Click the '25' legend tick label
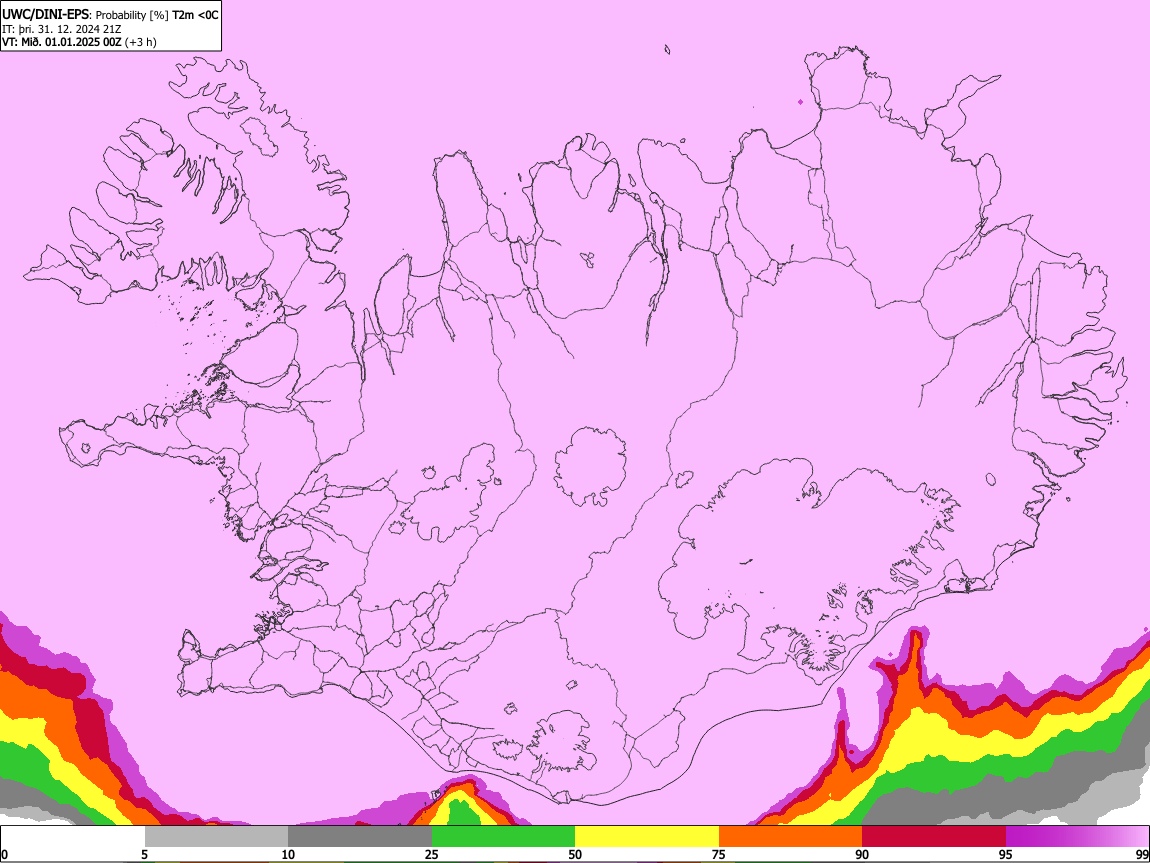This screenshot has height=863, width=1150. [x=432, y=855]
